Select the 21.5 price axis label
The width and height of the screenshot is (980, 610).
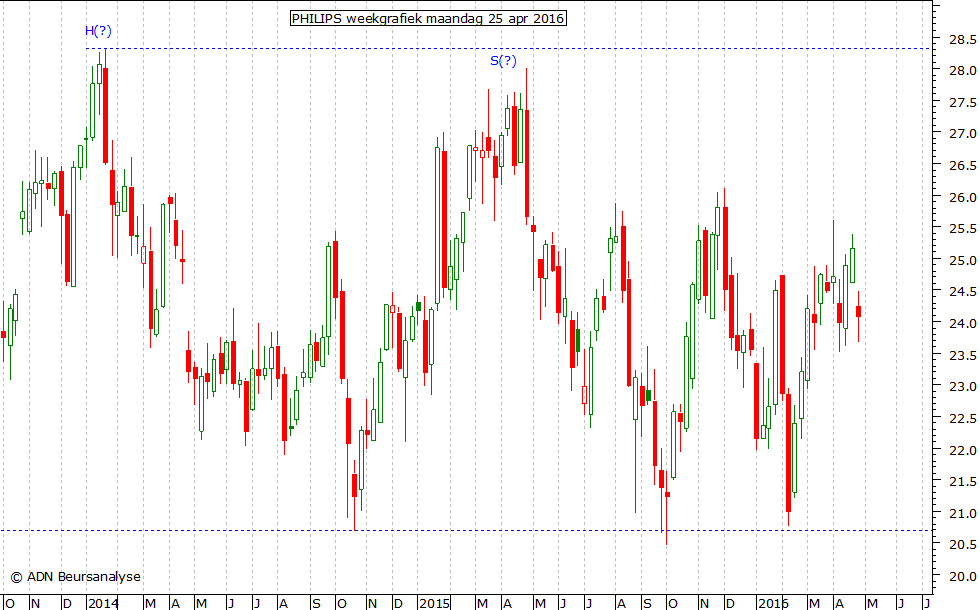point(962,482)
